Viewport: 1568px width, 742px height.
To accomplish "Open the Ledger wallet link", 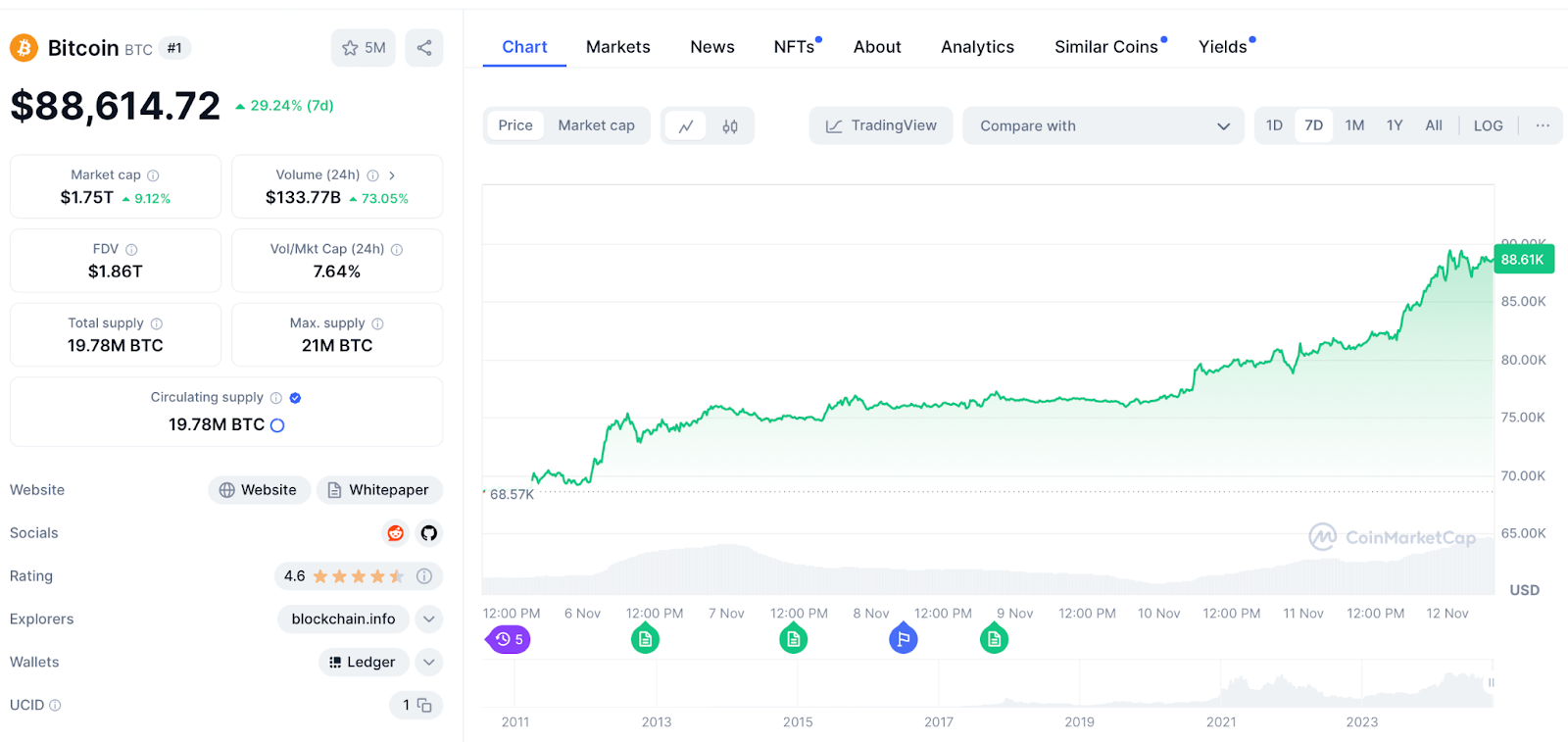I will [x=364, y=663].
